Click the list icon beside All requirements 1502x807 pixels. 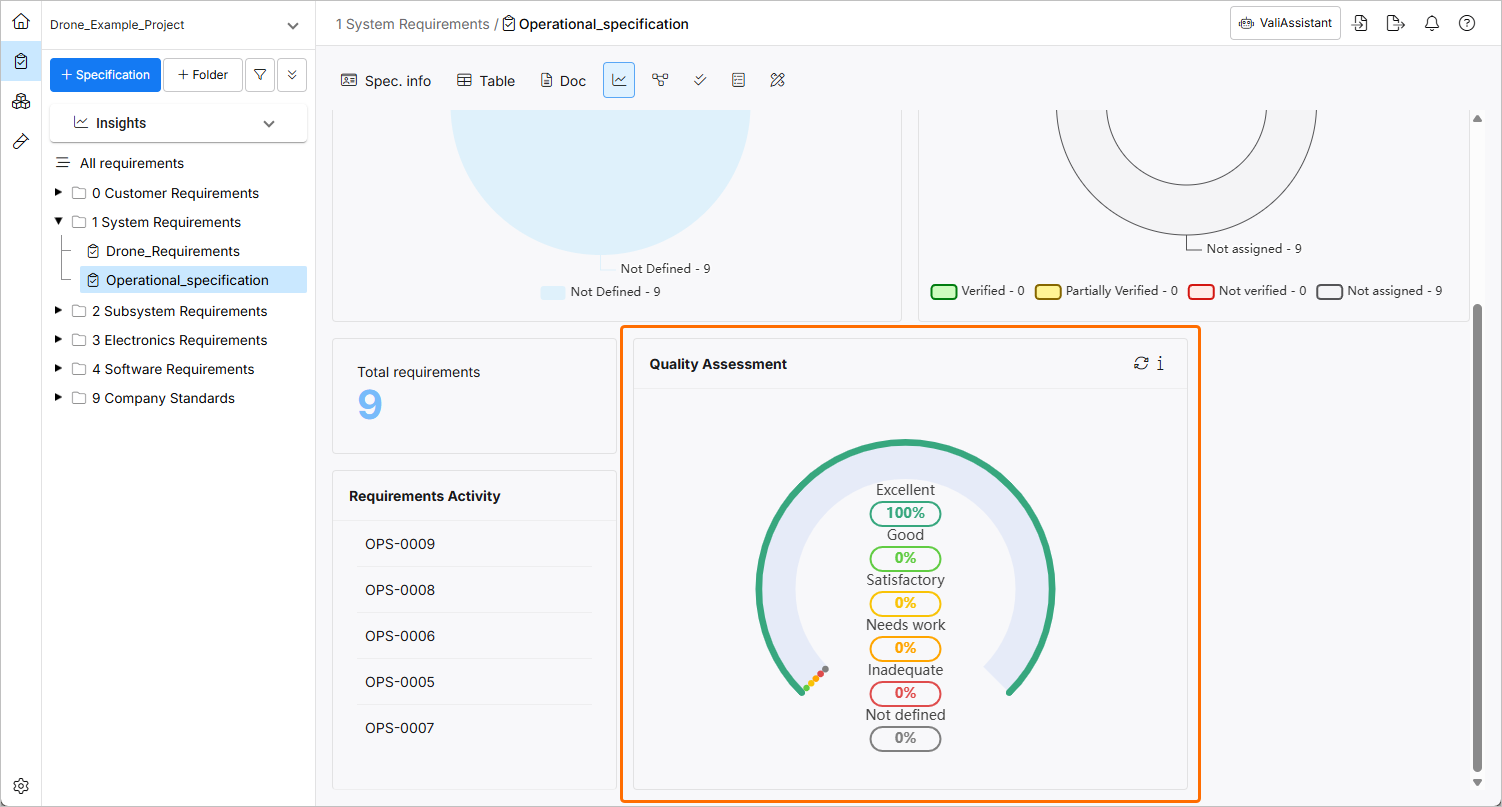coord(62,163)
